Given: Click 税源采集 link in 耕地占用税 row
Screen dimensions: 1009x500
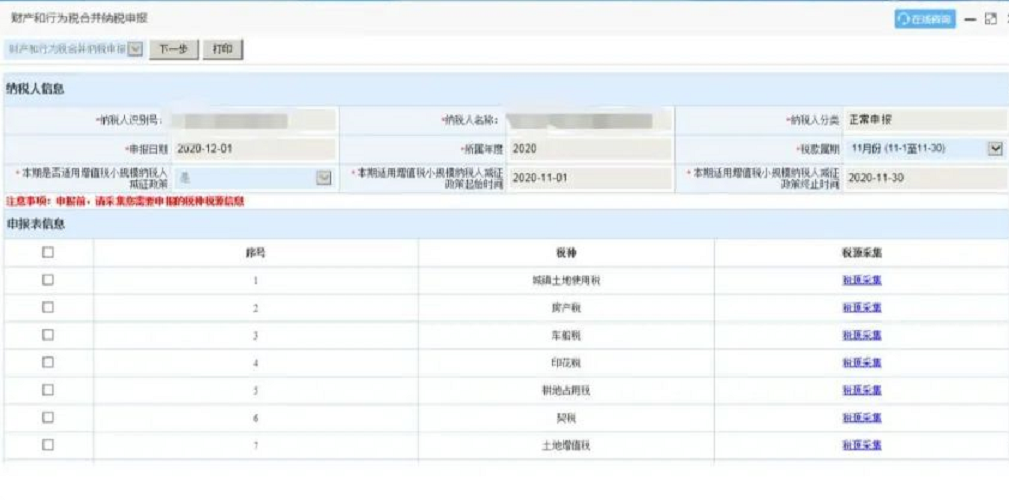Looking at the screenshot, I should pyautogui.click(x=861, y=390).
